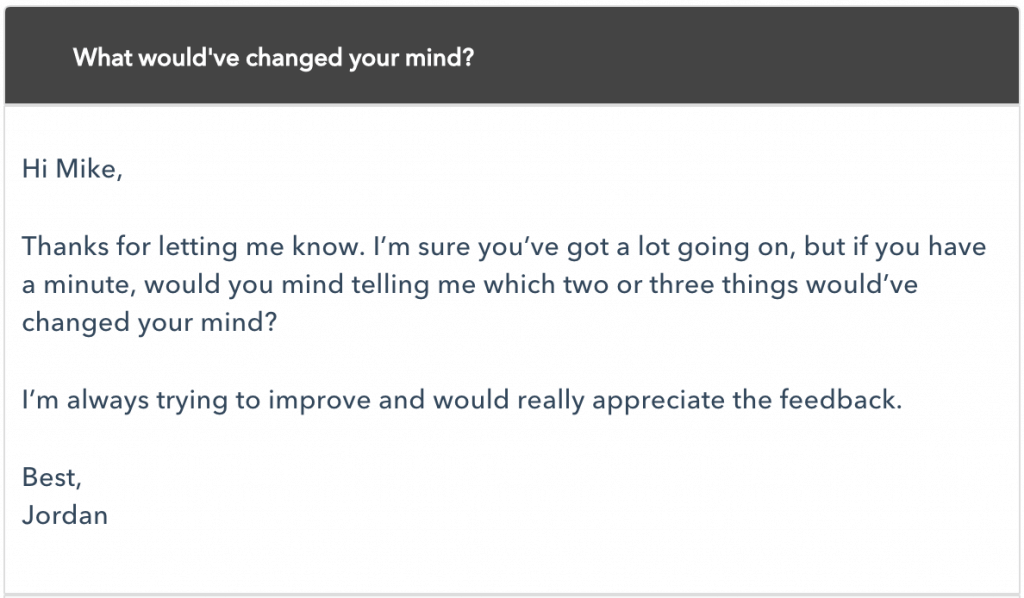The image size is (1024, 598).
Task: Click the "Best," sign-off line
Action: coord(52,477)
